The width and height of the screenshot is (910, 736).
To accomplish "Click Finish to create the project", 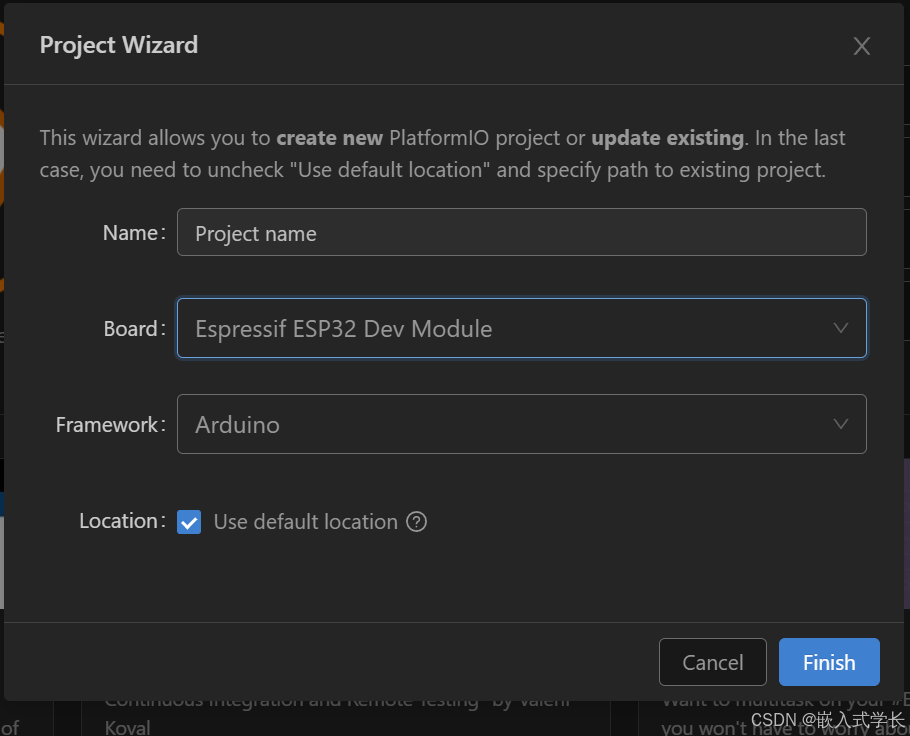I will click(828, 662).
